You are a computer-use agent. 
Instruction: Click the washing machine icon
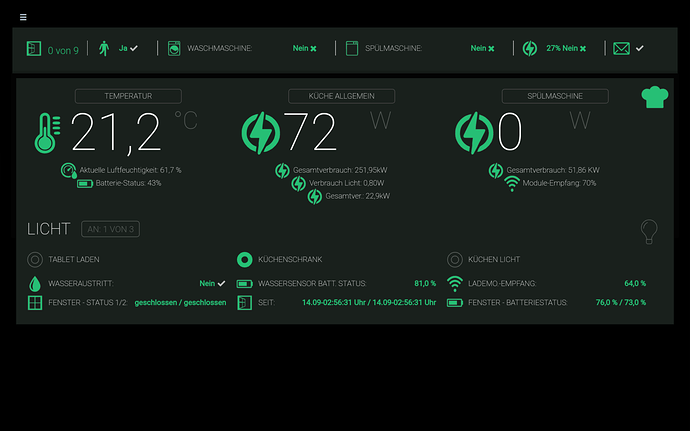point(173,48)
